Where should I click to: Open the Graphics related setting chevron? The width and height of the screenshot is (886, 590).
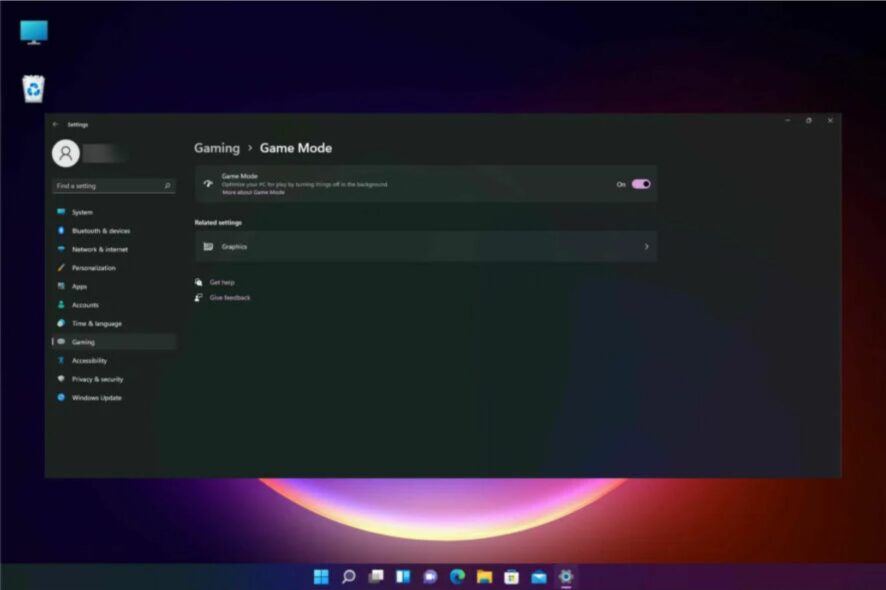pyautogui.click(x=646, y=246)
